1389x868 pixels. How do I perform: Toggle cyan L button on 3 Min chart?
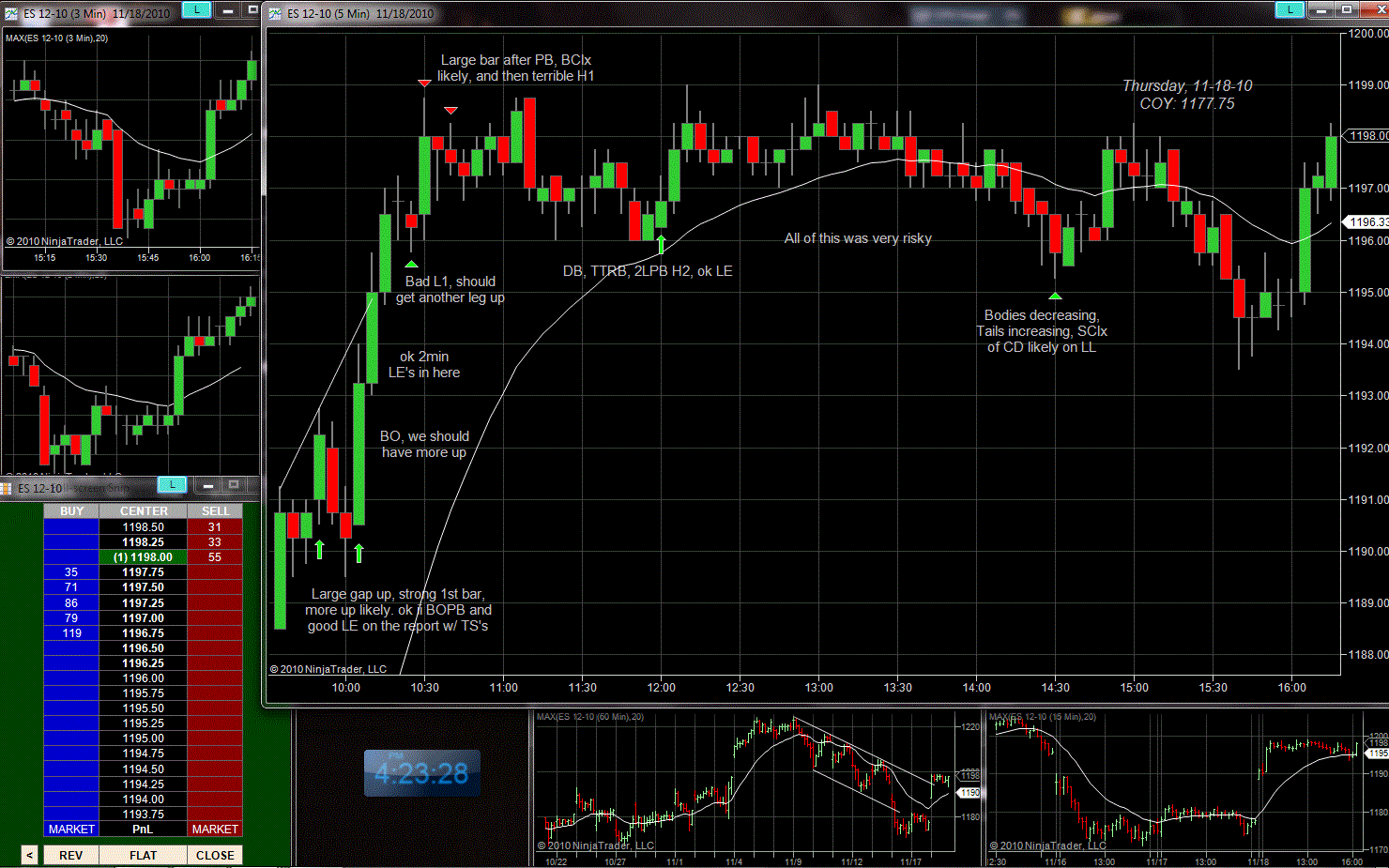[x=195, y=9]
